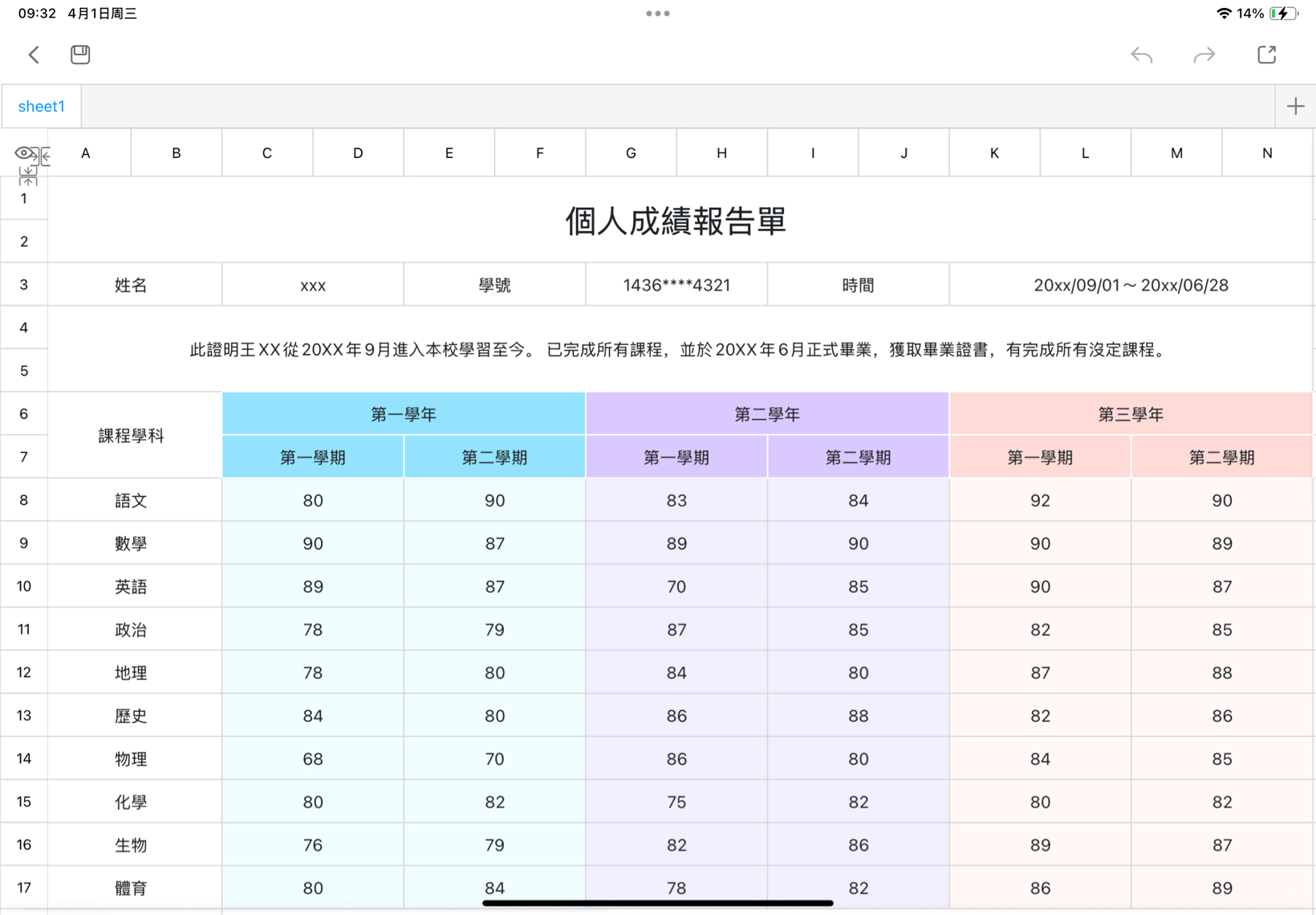This screenshot has height=915, width=1316.
Task: Select the date range 20xx/09/01 cell
Action: (1131, 284)
